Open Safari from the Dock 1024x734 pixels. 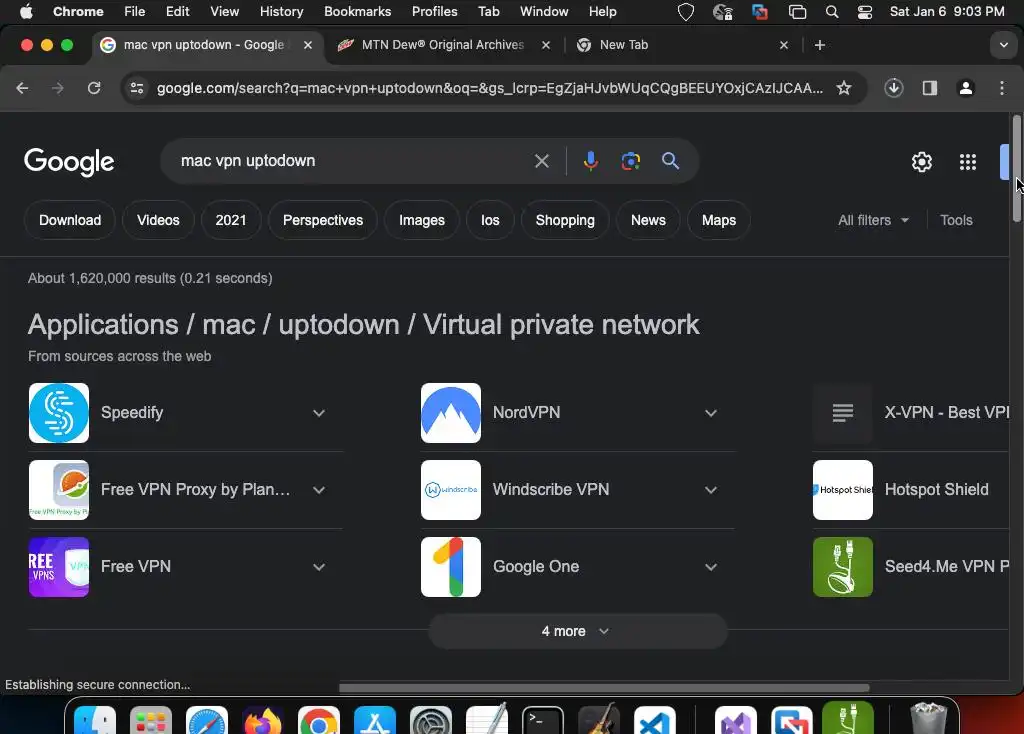click(x=206, y=721)
